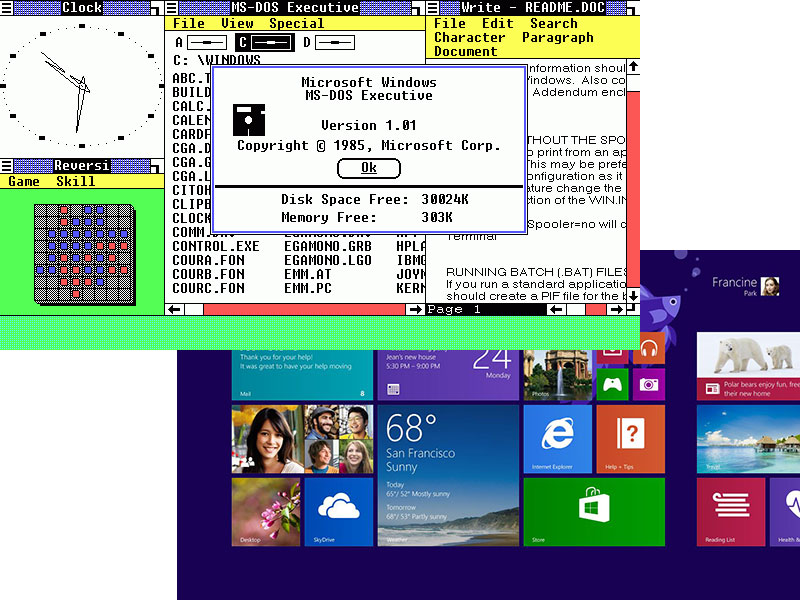
Task: Select COURB.FON in the file list
Action: click(208, 274)
